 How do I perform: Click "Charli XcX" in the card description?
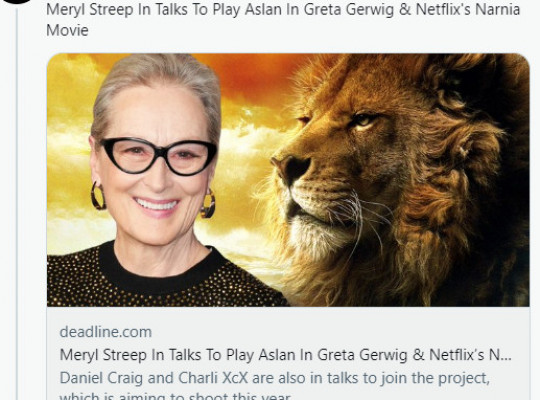point(213,378)
